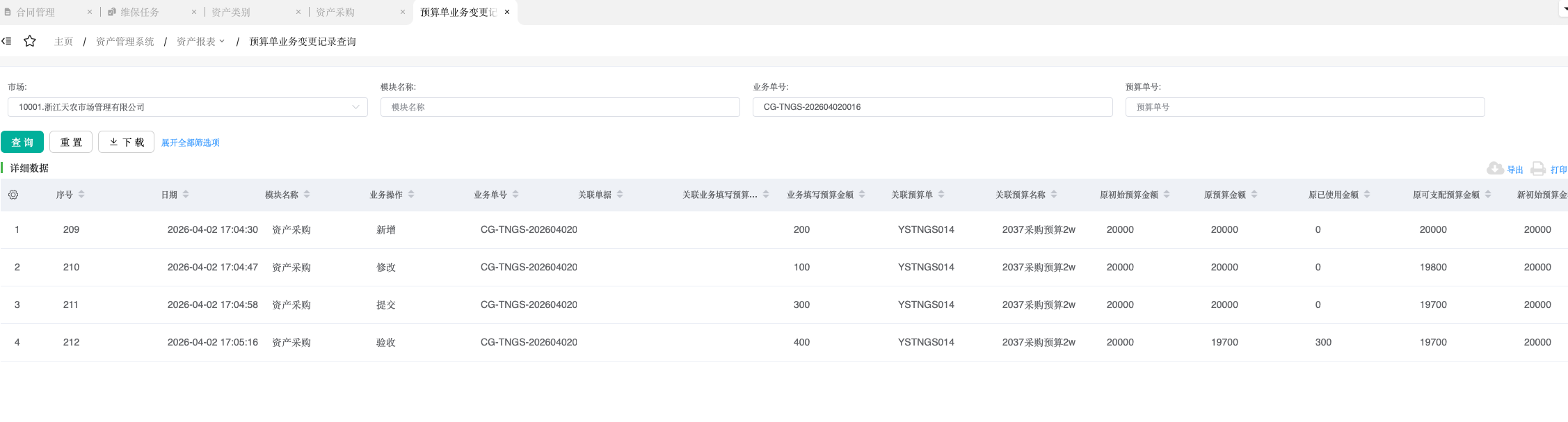
Task: Switch to the 维保任务 tab
Action: pos(139,12)
